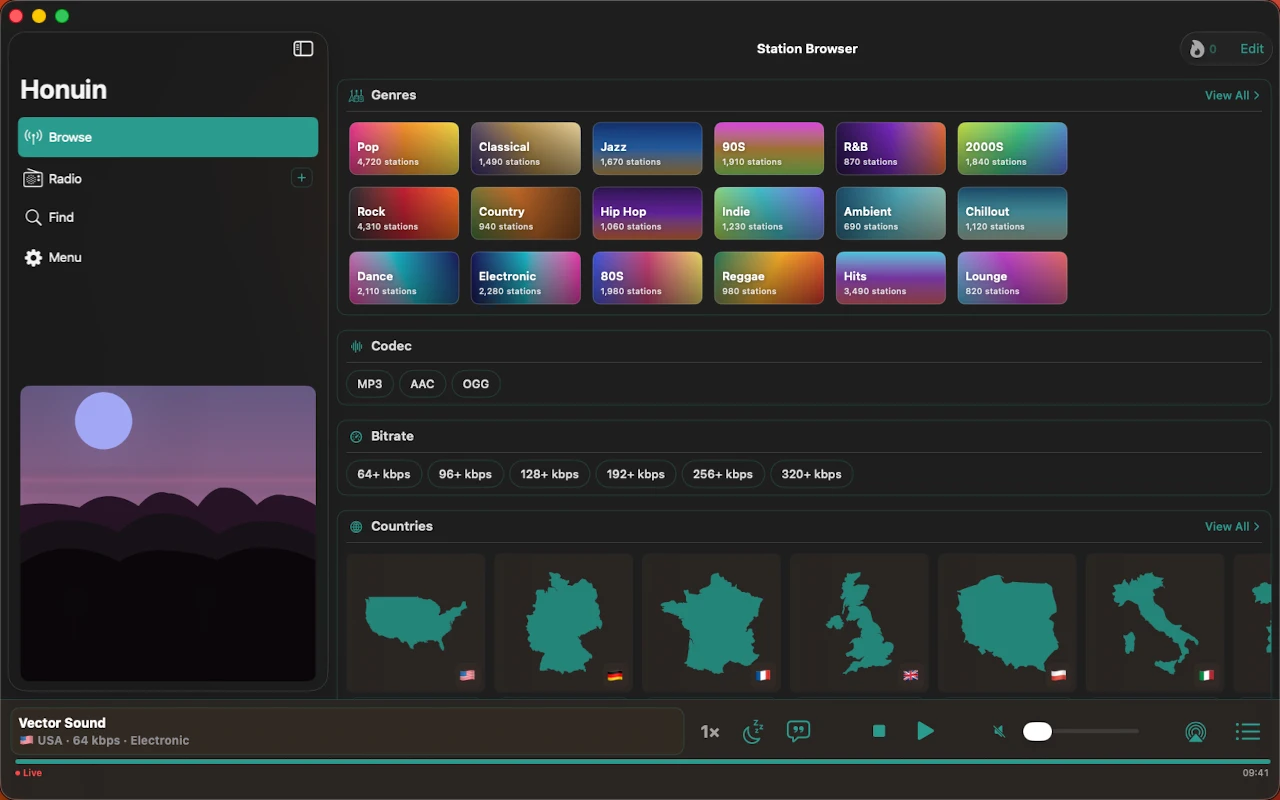
Task: Toggle the OGG codec filter
Action: click(476, 384)
